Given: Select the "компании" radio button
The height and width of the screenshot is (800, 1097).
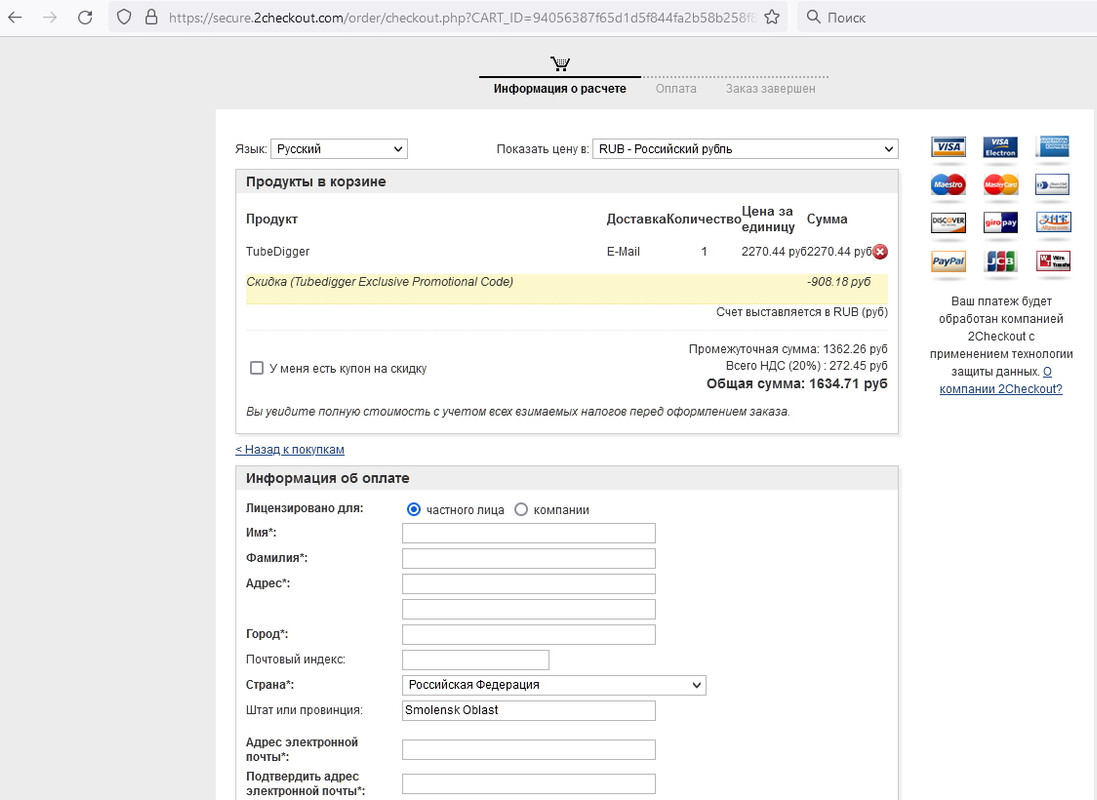Looking at the screenshot, I should [521, 510].
